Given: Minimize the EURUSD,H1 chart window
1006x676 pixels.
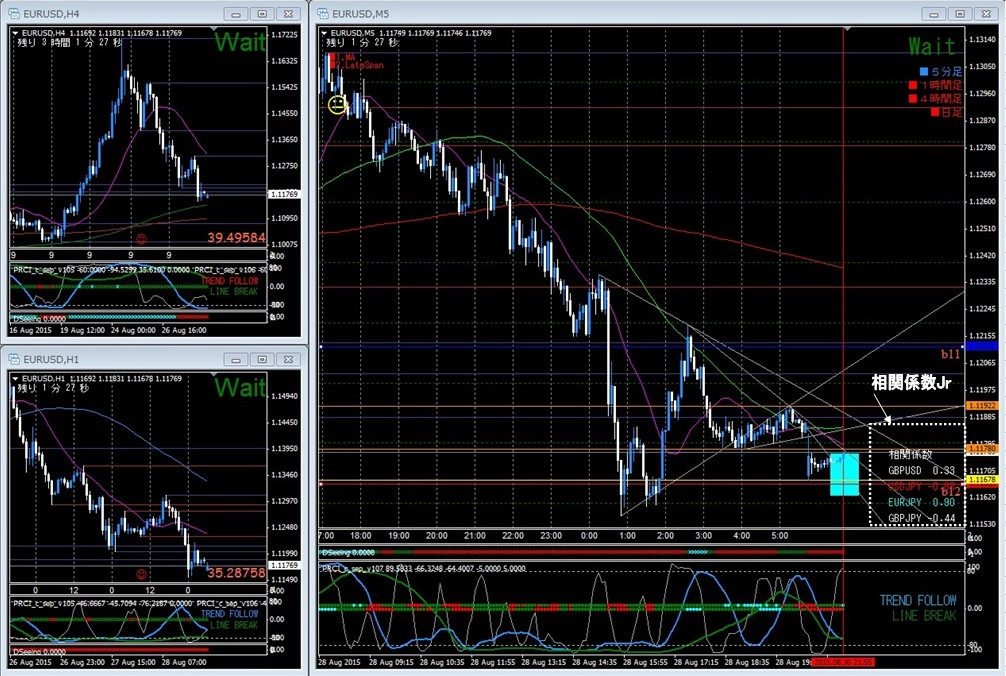Looking at the screenshot, I should coord(236,360).
